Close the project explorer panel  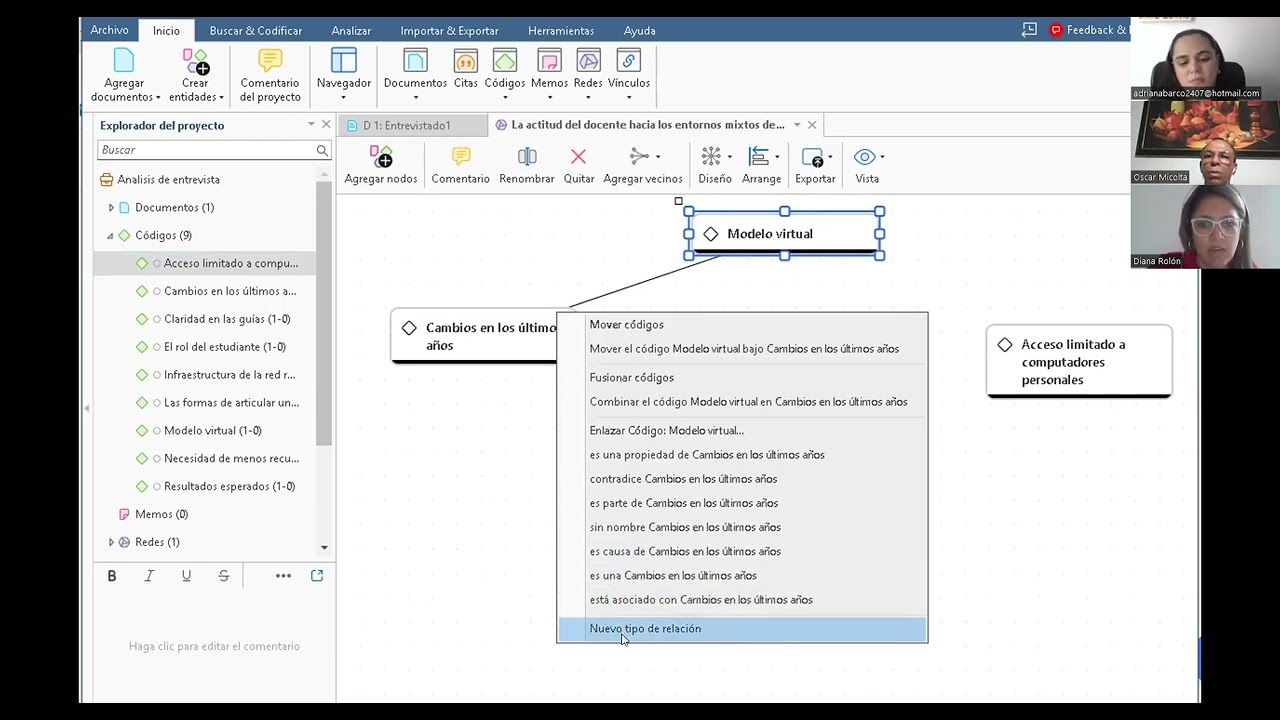click(x=326, y=124)
